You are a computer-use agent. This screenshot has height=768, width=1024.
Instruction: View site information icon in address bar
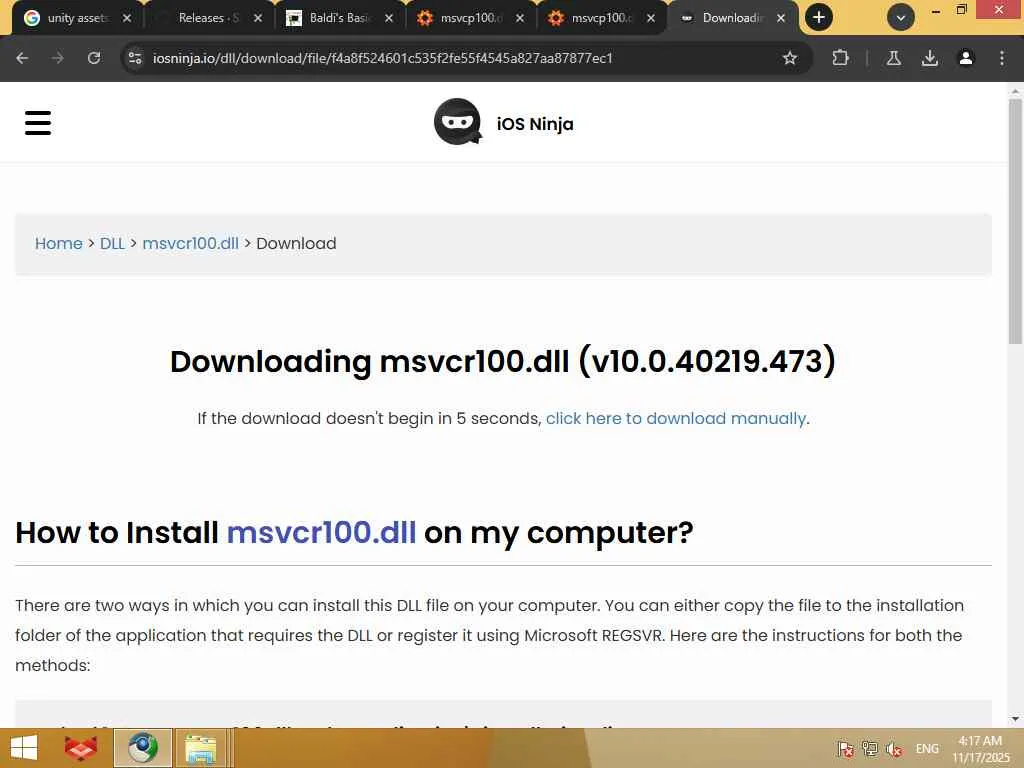(135, 58)
